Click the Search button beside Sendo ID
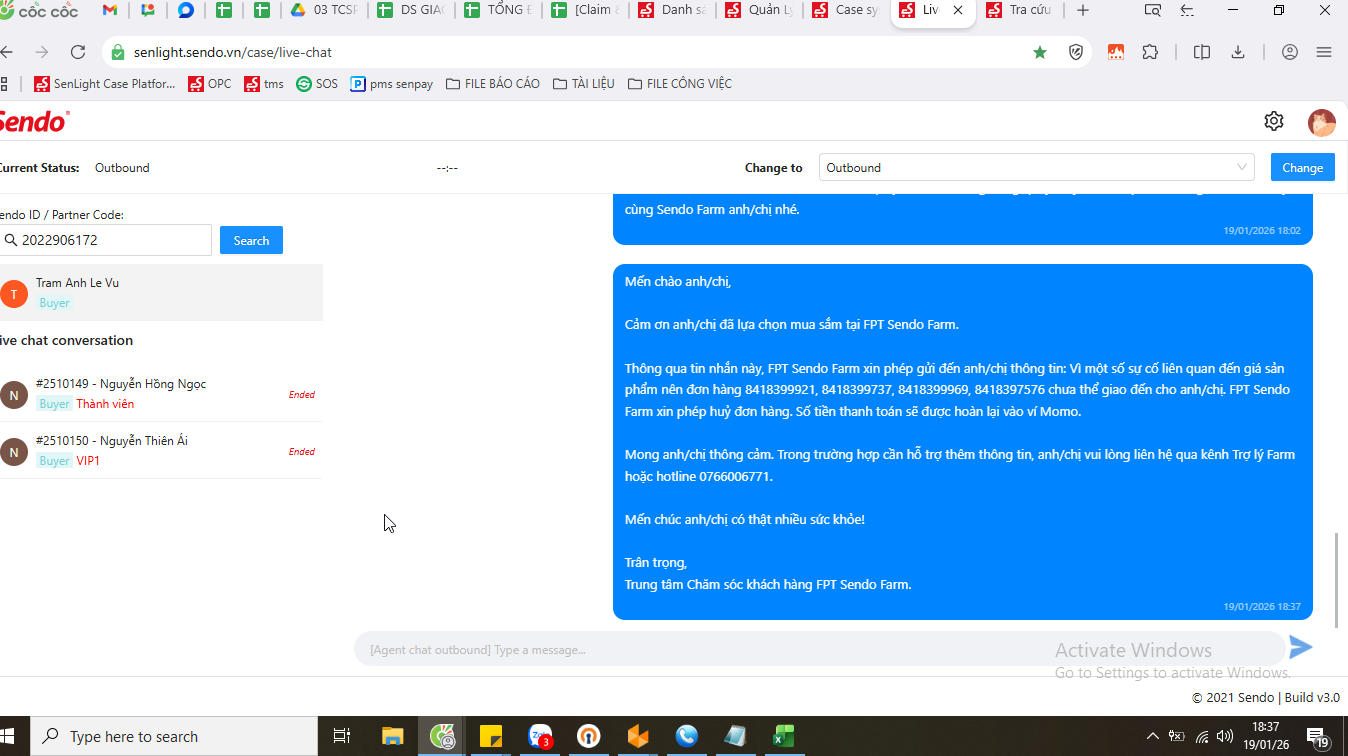The image size is (1348, 756). click(251, 240)
